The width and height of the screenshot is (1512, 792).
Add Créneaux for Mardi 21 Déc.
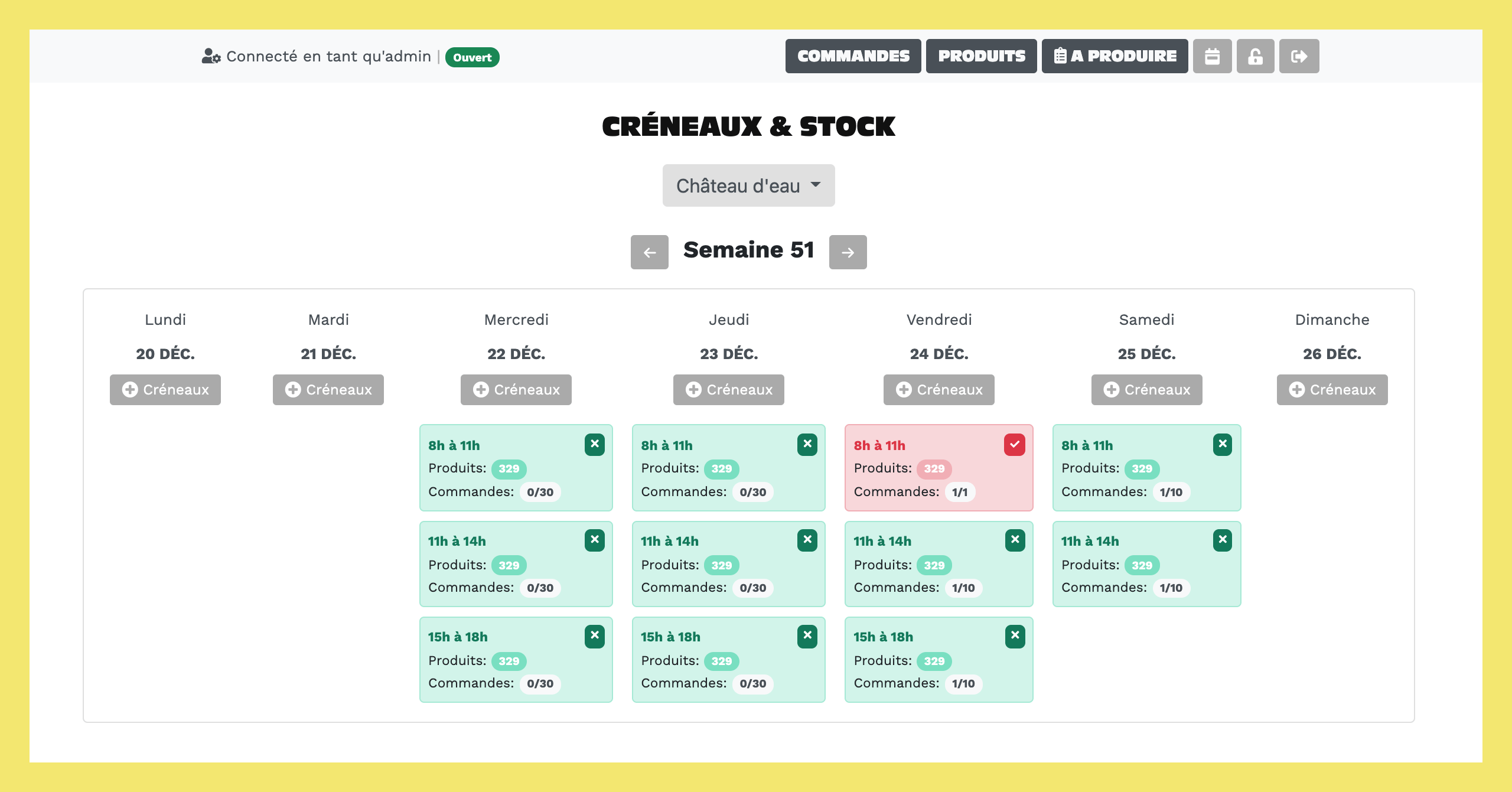328,390
